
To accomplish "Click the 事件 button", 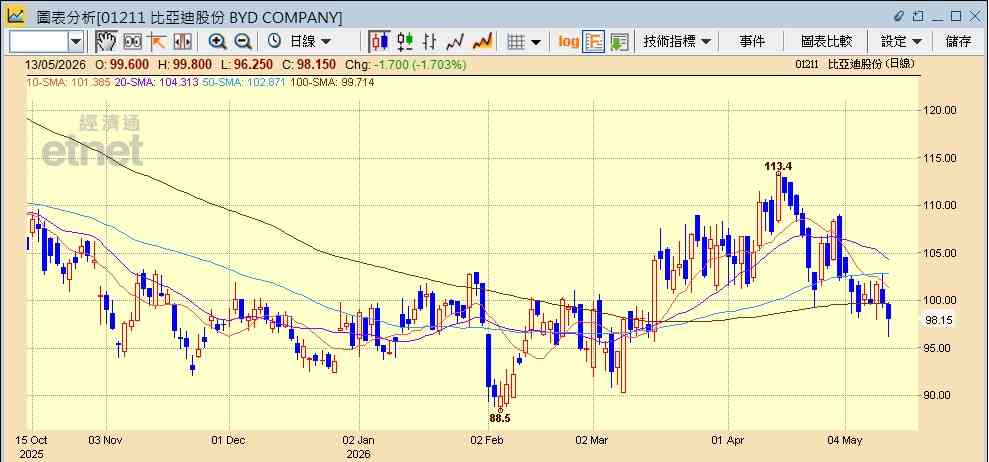I will pos(752,42).
